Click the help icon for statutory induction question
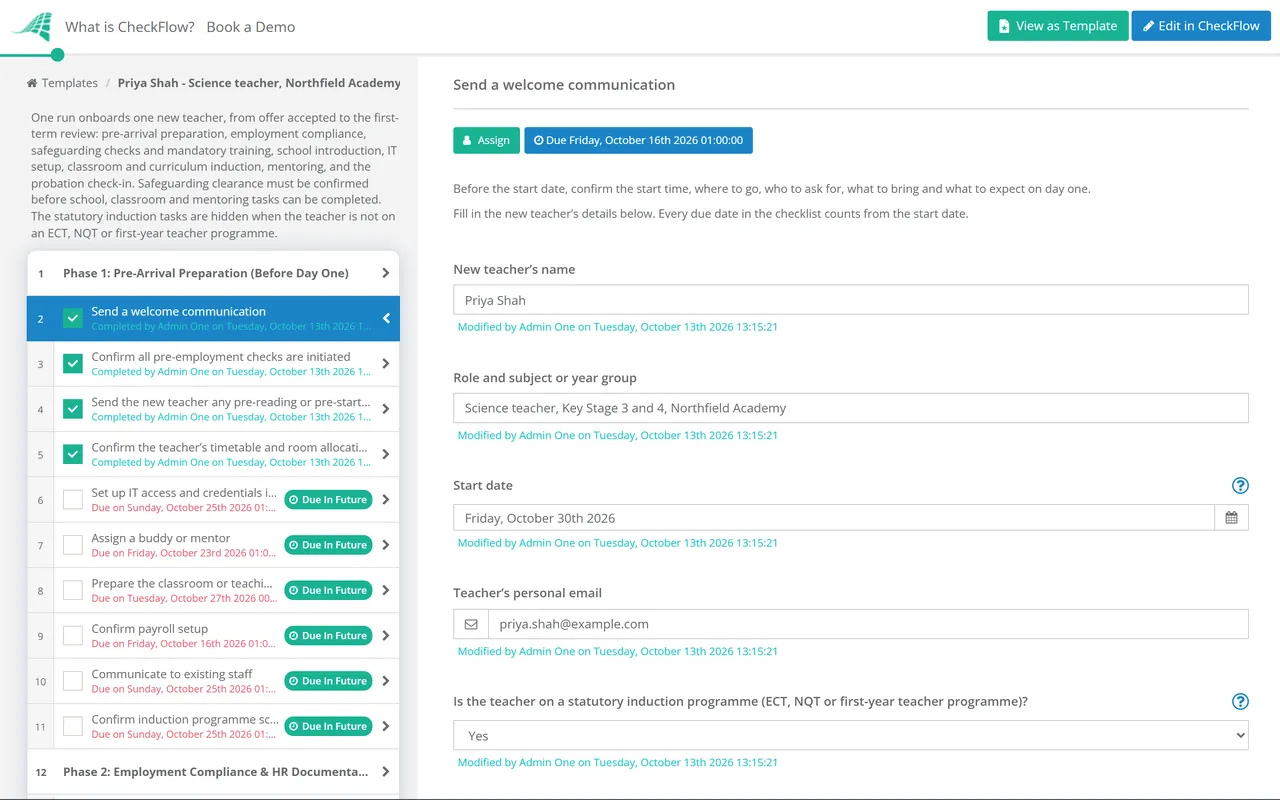The height and width of the screenshot is (800, 1280). tap(1240, 702)
